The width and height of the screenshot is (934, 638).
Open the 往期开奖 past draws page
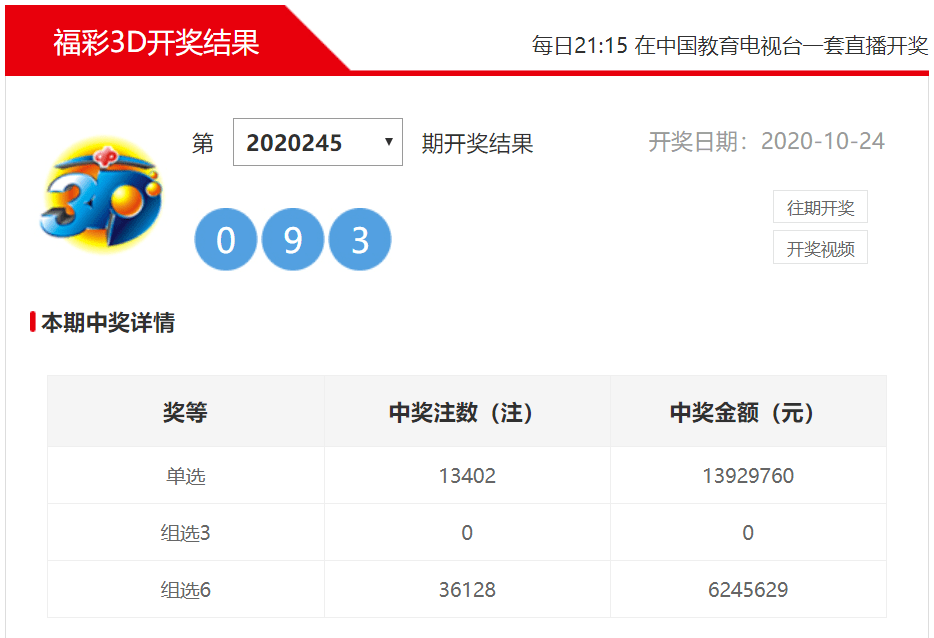pyautogui.click(x=820, y=207)
